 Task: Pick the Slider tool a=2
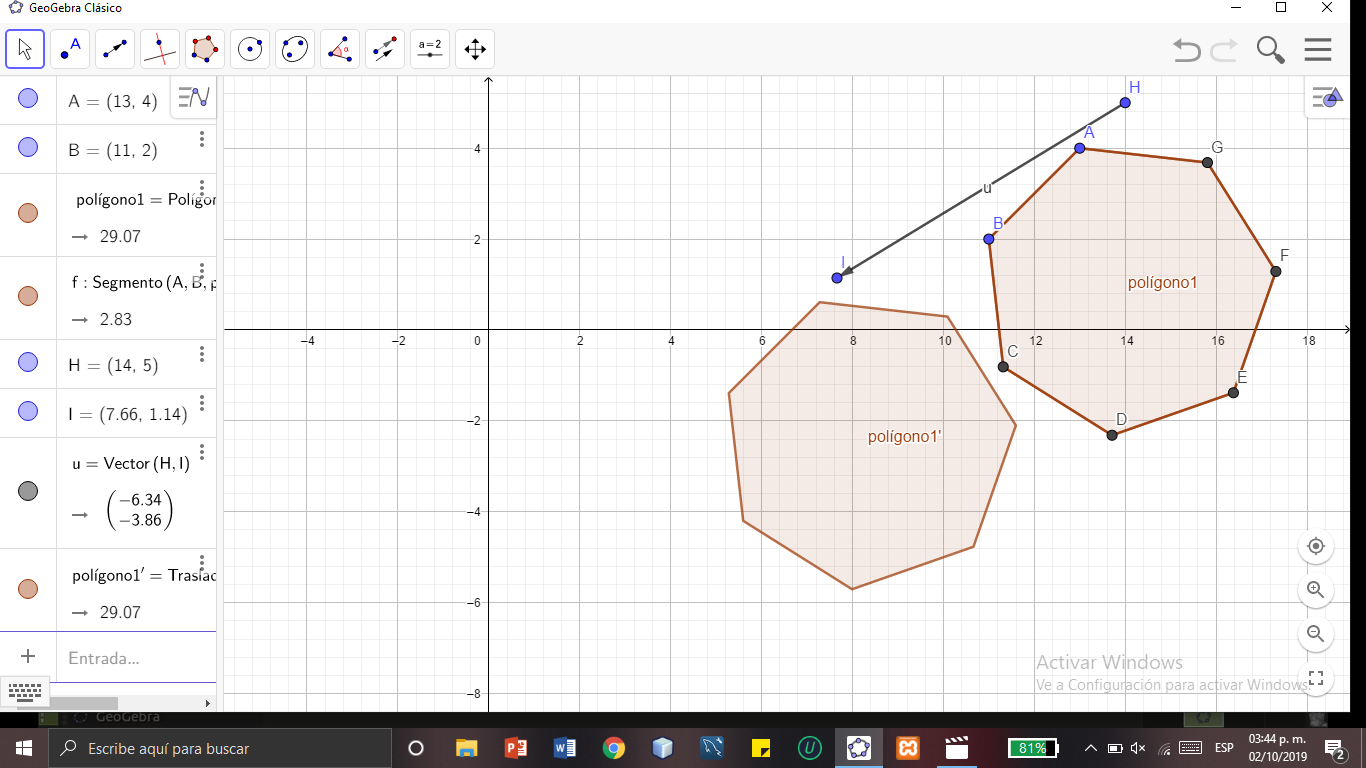click(429, 48)
